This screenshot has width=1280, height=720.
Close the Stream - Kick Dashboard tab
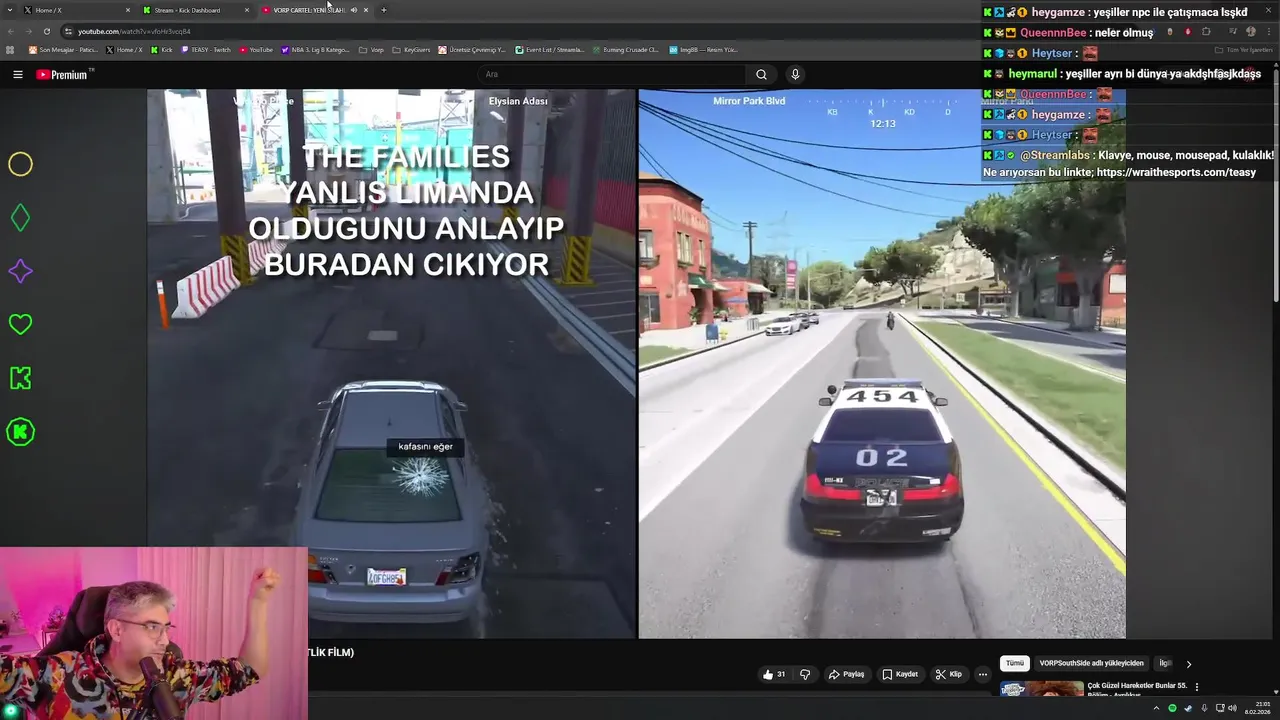click(x=247, y=10)
